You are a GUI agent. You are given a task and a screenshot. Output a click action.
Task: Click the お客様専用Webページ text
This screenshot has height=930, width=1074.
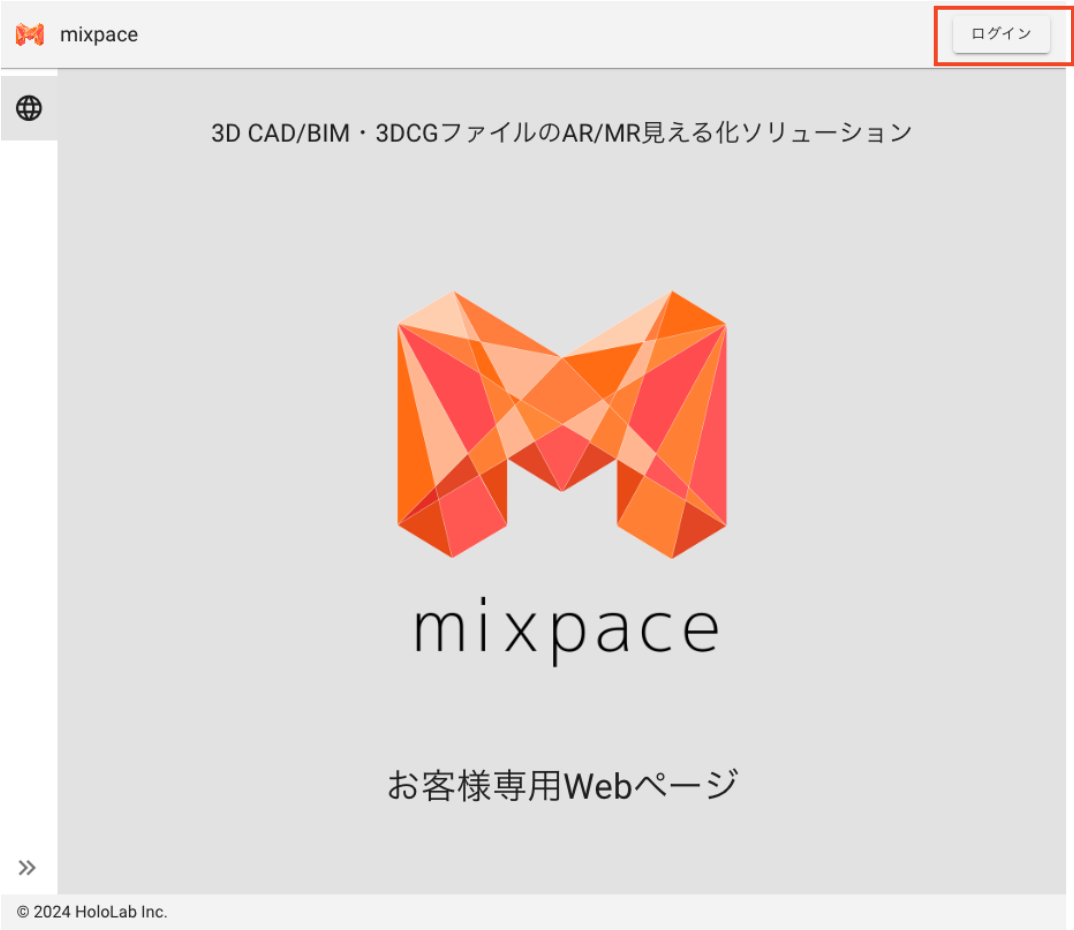(x=562, y=785)
